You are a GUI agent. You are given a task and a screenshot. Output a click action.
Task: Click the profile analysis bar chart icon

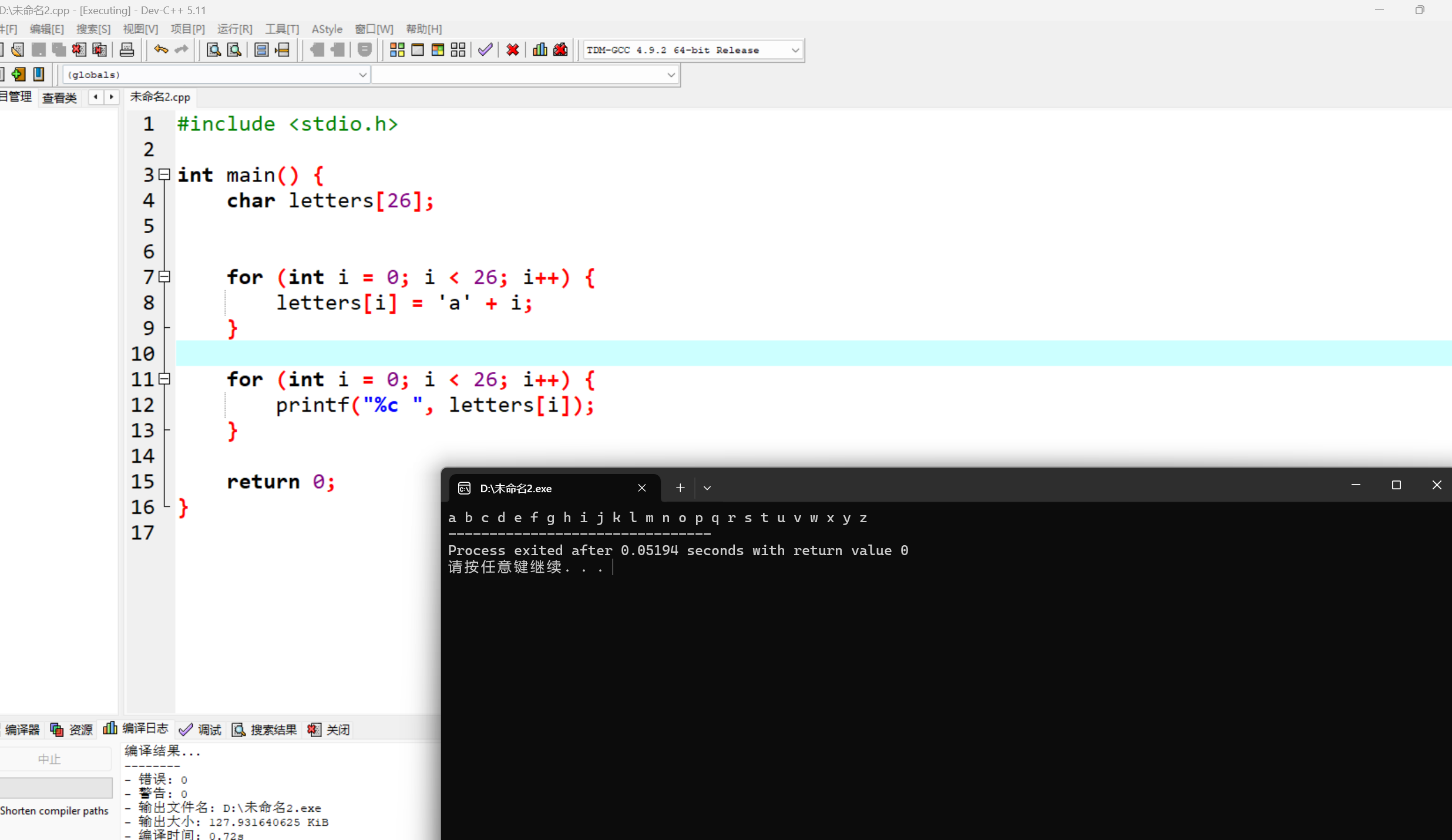[x=540, y=50]
